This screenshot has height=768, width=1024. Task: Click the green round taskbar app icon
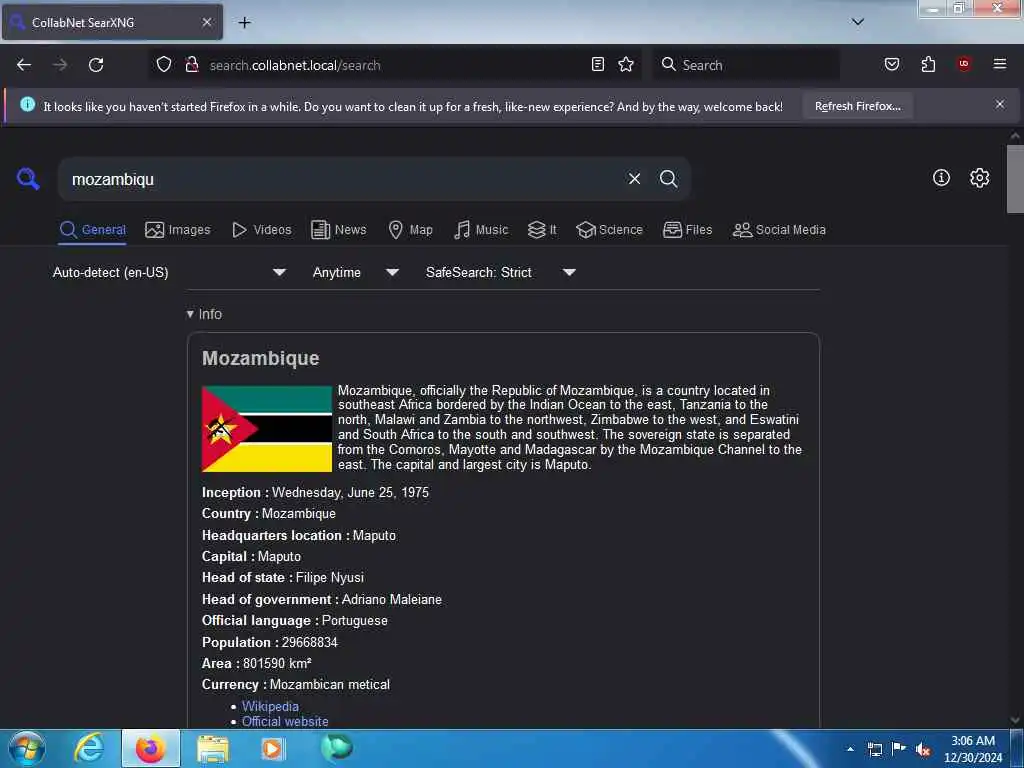coord(336,748)
